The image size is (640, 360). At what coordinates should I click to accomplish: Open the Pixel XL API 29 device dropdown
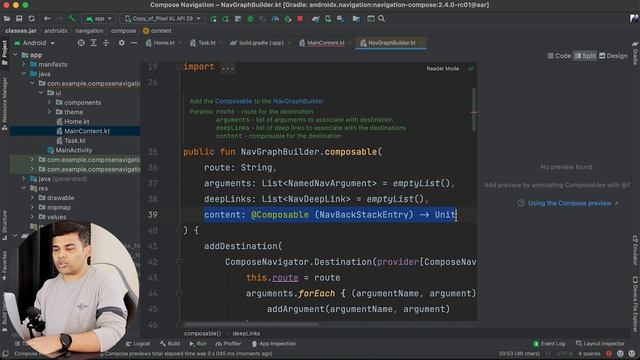pos(162,19)
